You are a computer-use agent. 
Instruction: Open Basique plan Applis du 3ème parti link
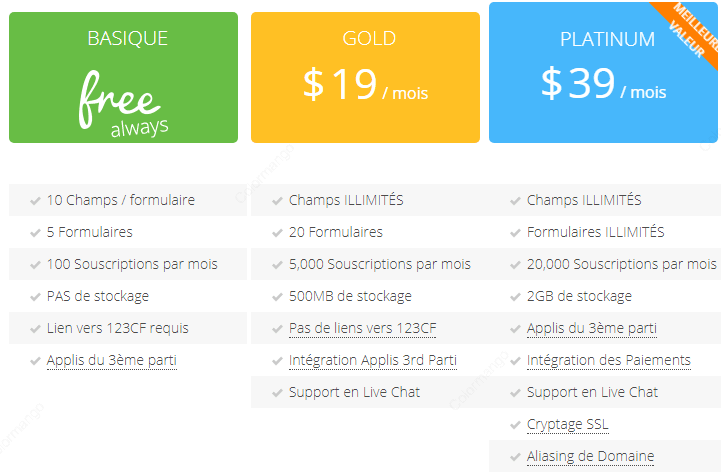click(x=112, y=360)
